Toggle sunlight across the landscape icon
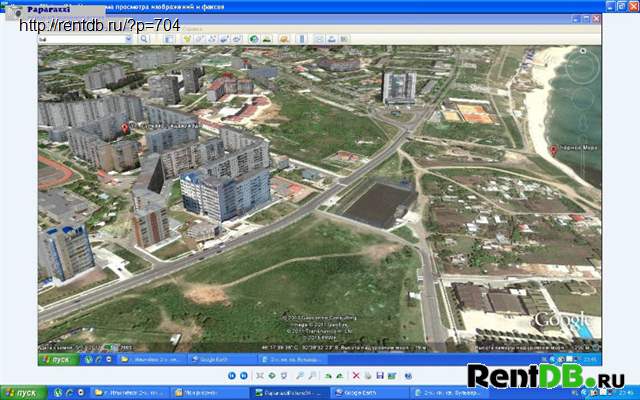The image size is (640, 400). tap(267, 39)
